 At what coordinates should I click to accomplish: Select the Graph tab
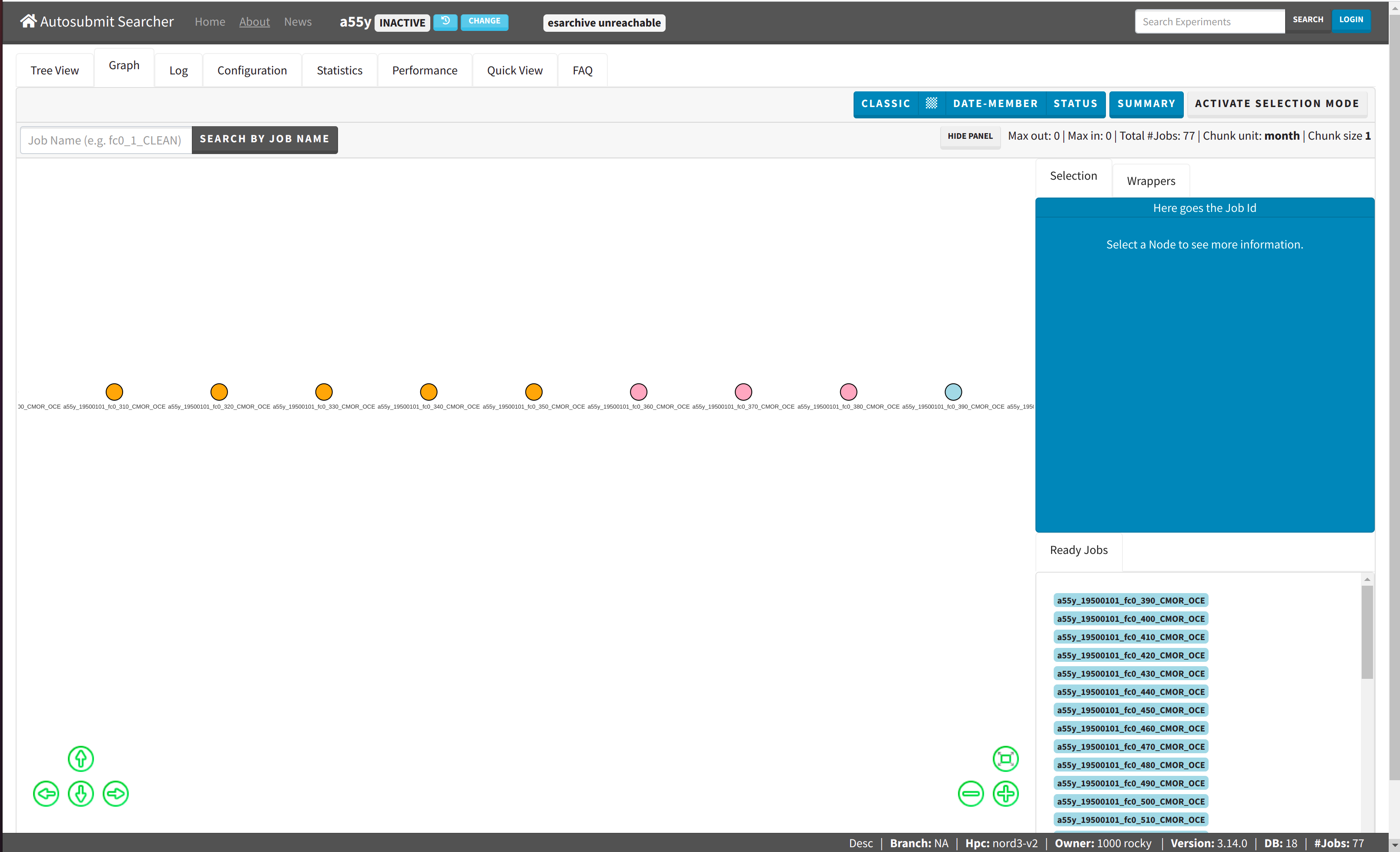124,66
